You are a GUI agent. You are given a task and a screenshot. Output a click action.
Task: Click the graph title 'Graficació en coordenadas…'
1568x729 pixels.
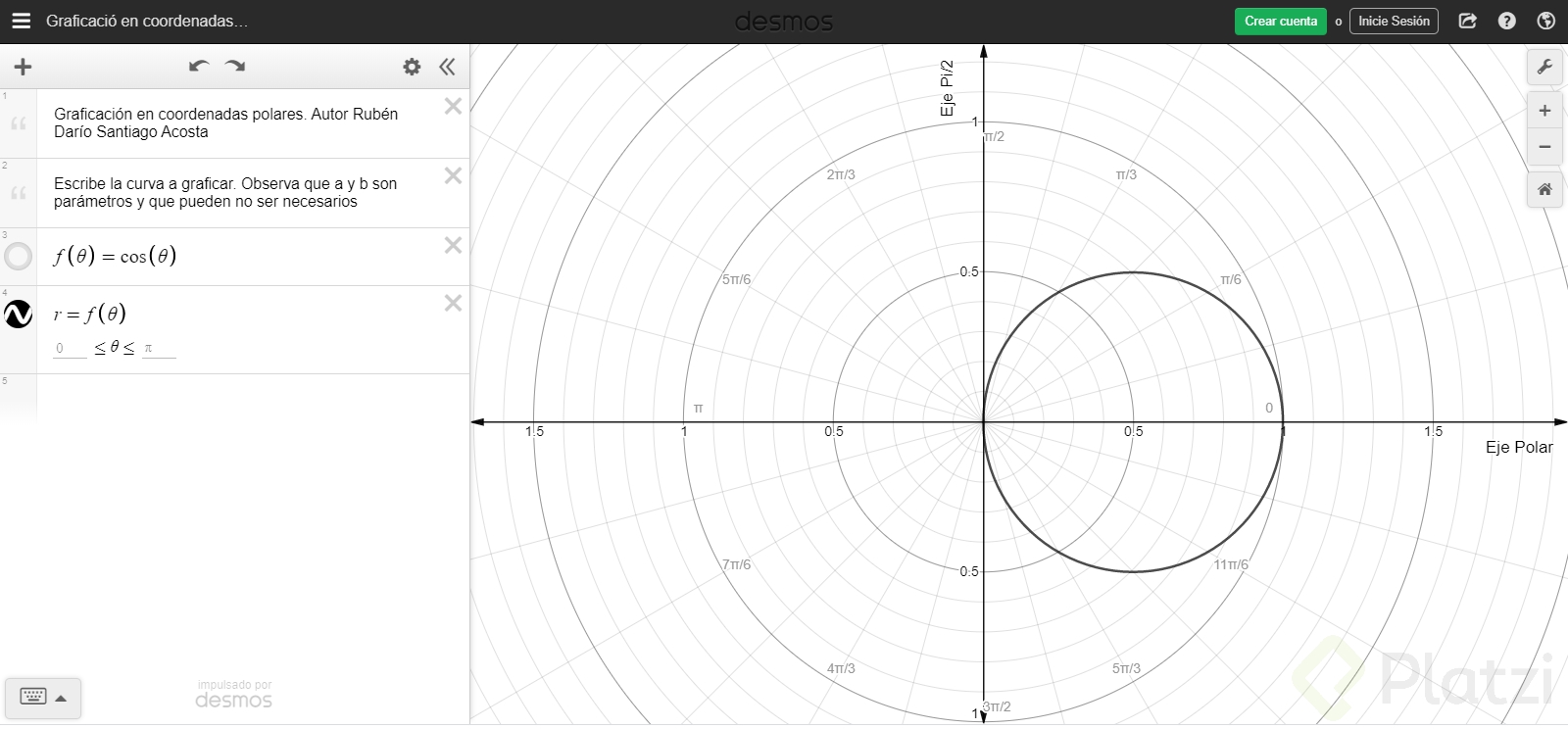147,21
